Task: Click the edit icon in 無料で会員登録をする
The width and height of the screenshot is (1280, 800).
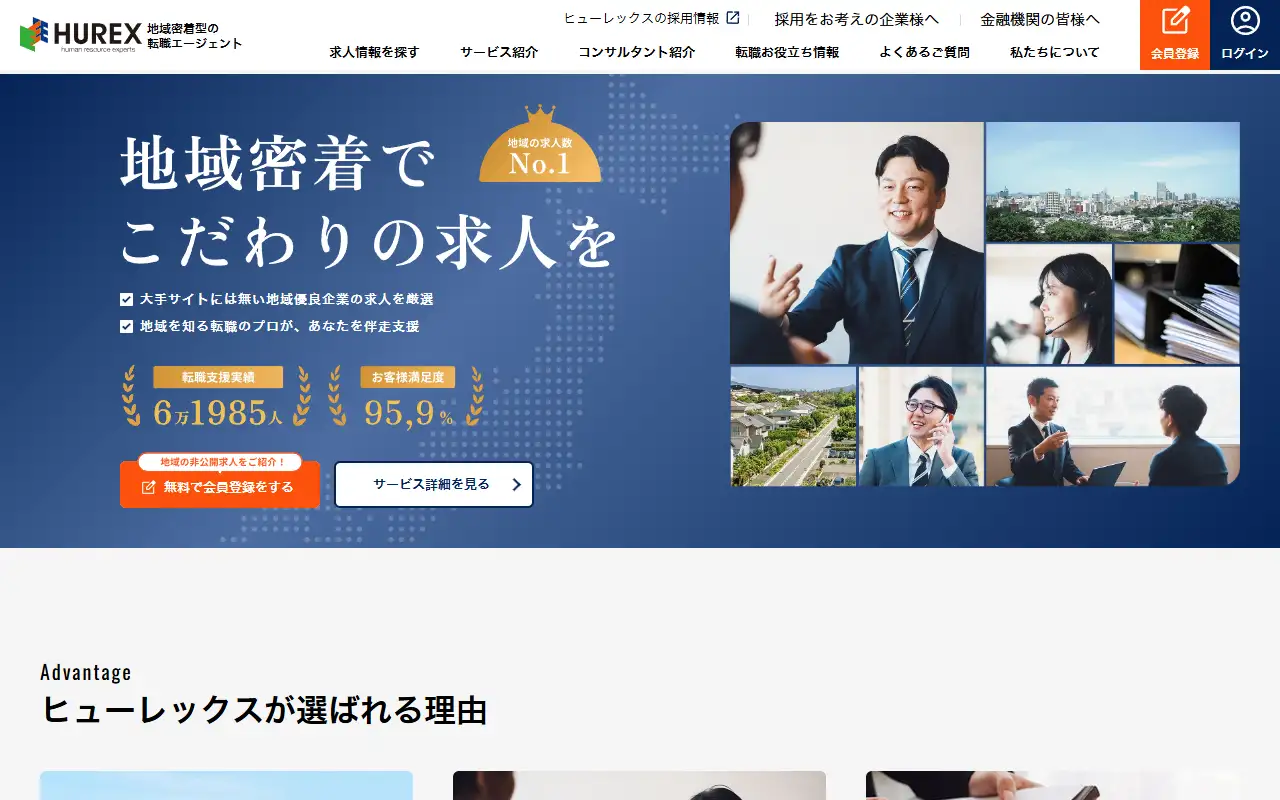Action: point(149,487)
